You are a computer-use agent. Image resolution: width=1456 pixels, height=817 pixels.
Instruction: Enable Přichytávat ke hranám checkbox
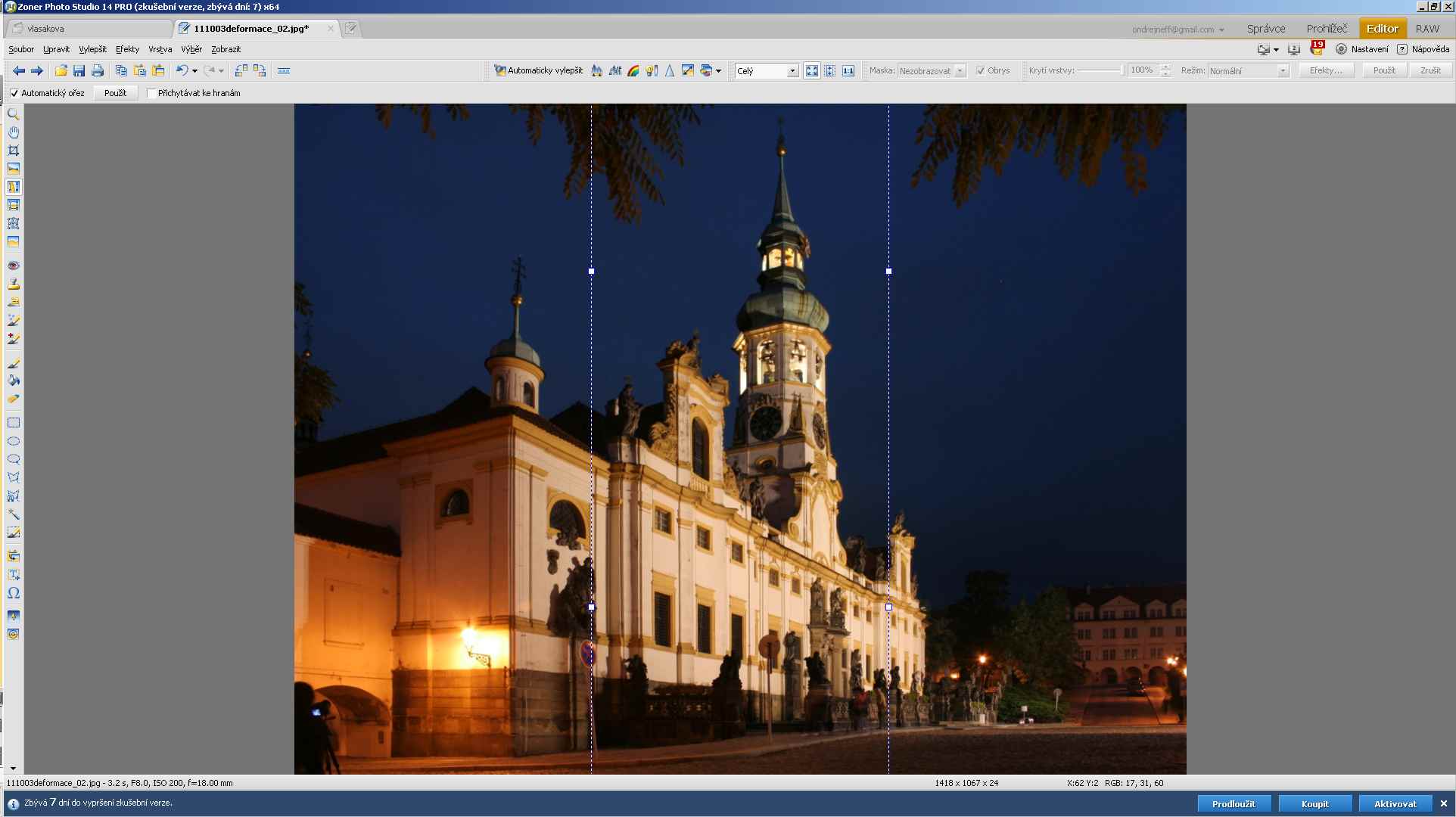tap(151, 93)
